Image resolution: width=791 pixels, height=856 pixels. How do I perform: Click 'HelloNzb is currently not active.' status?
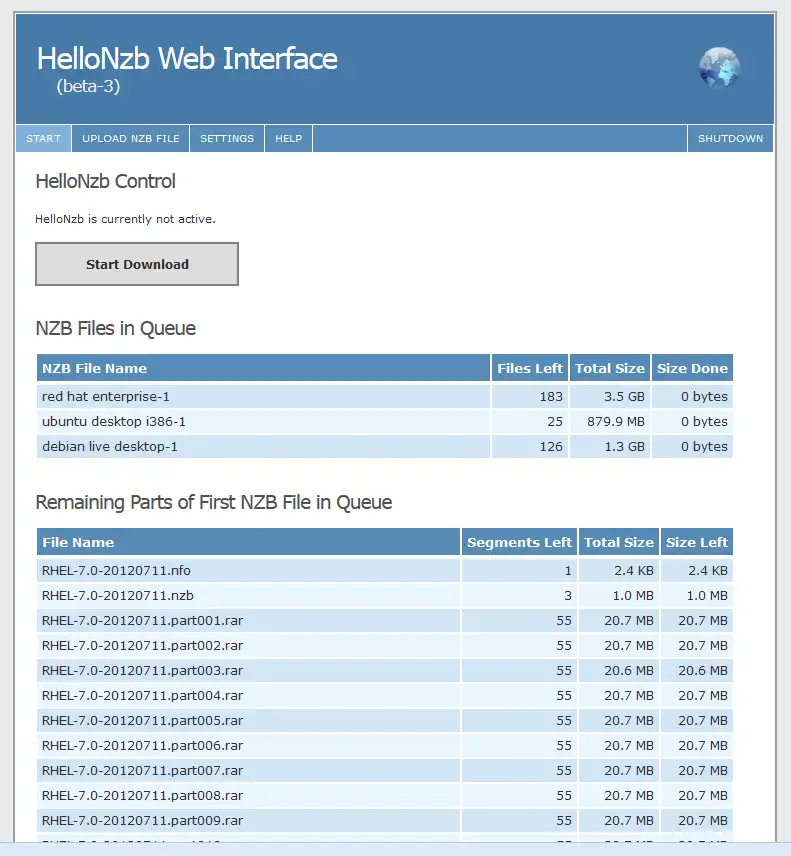coord(126,219)
